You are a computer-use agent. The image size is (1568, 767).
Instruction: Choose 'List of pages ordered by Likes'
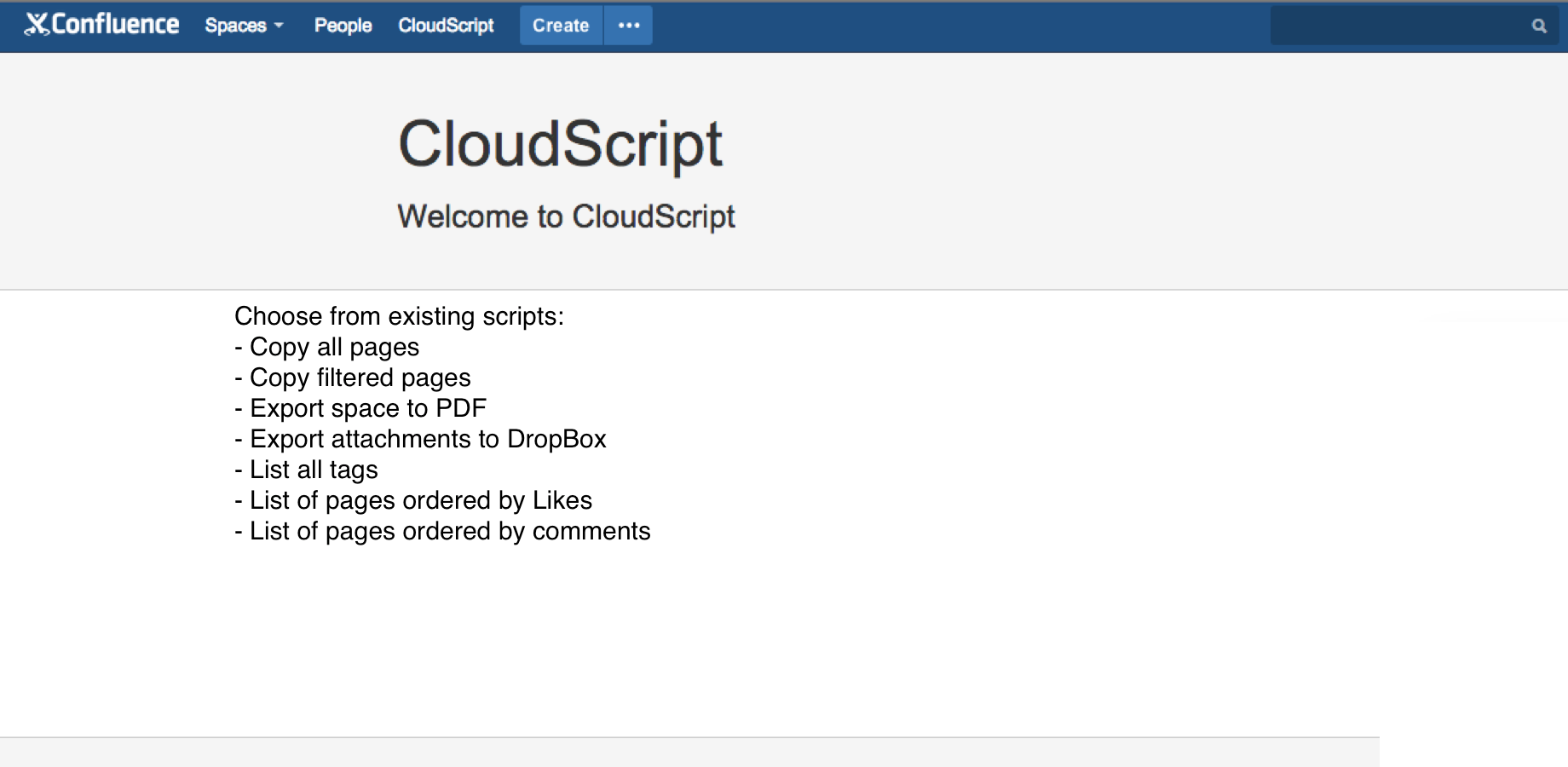421,500
